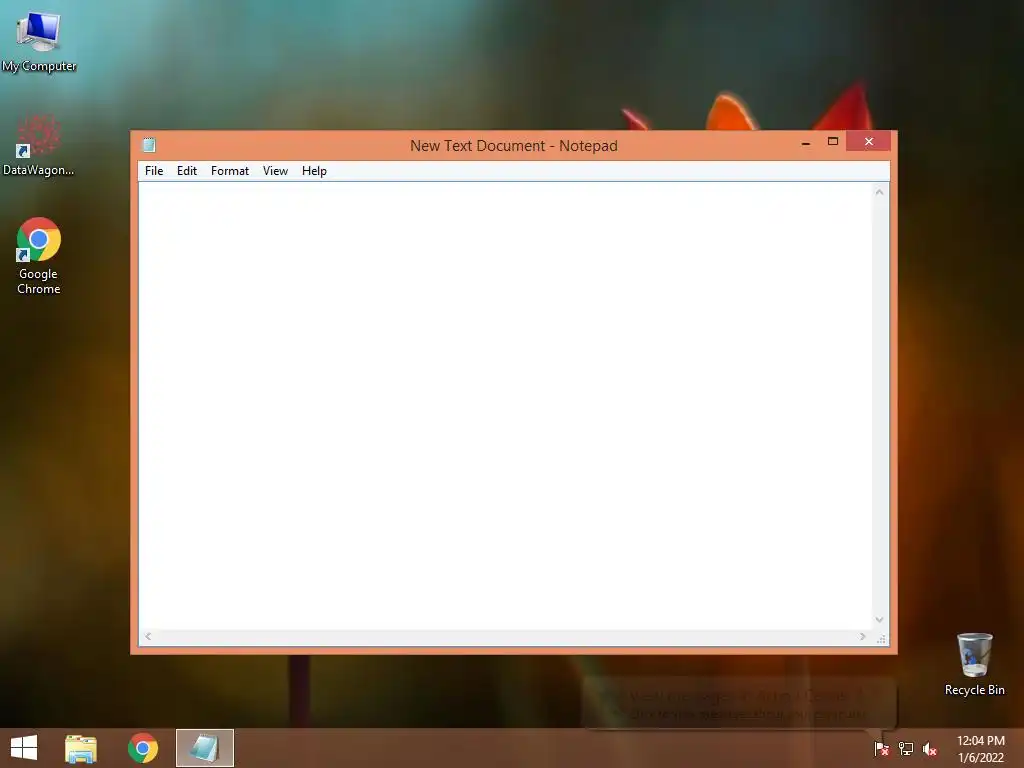Open the network tray icon
1024x768 pixels.
click(906, 749)
